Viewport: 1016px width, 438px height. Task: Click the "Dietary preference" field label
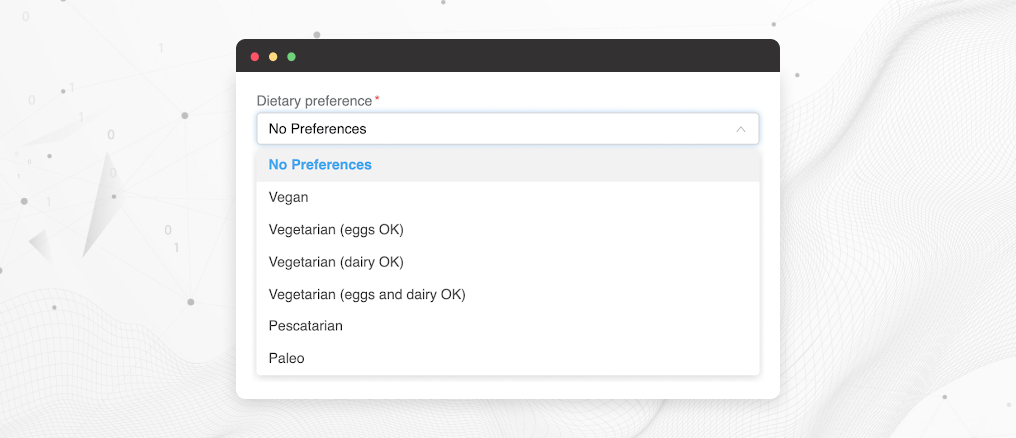click(314, 101)
